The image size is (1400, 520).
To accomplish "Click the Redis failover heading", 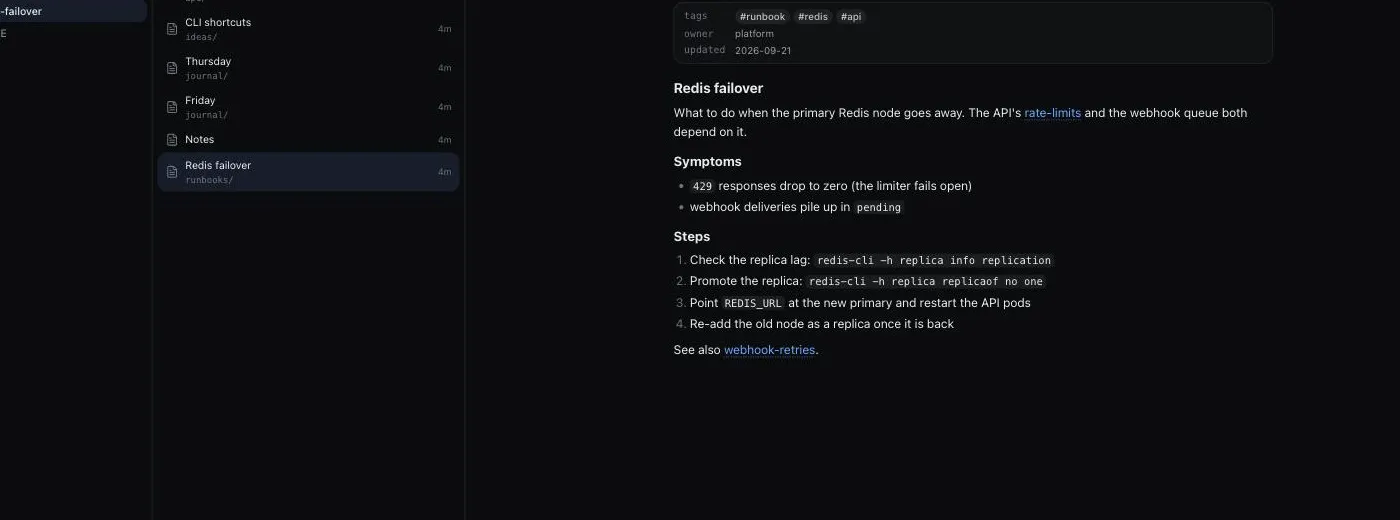I will point(718,88).
